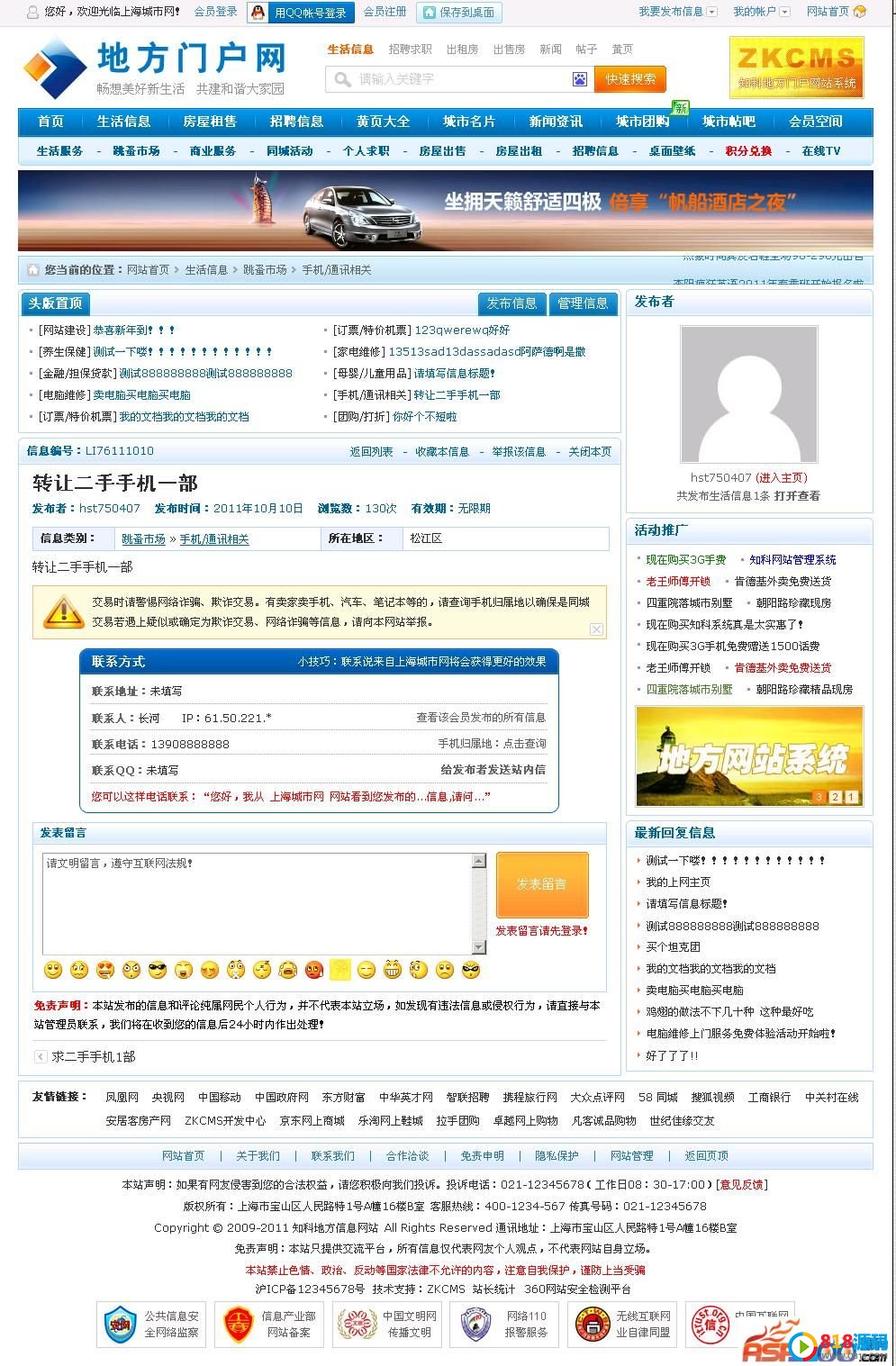Open 积分兑换 in the sub navigation

click(748, 151)
